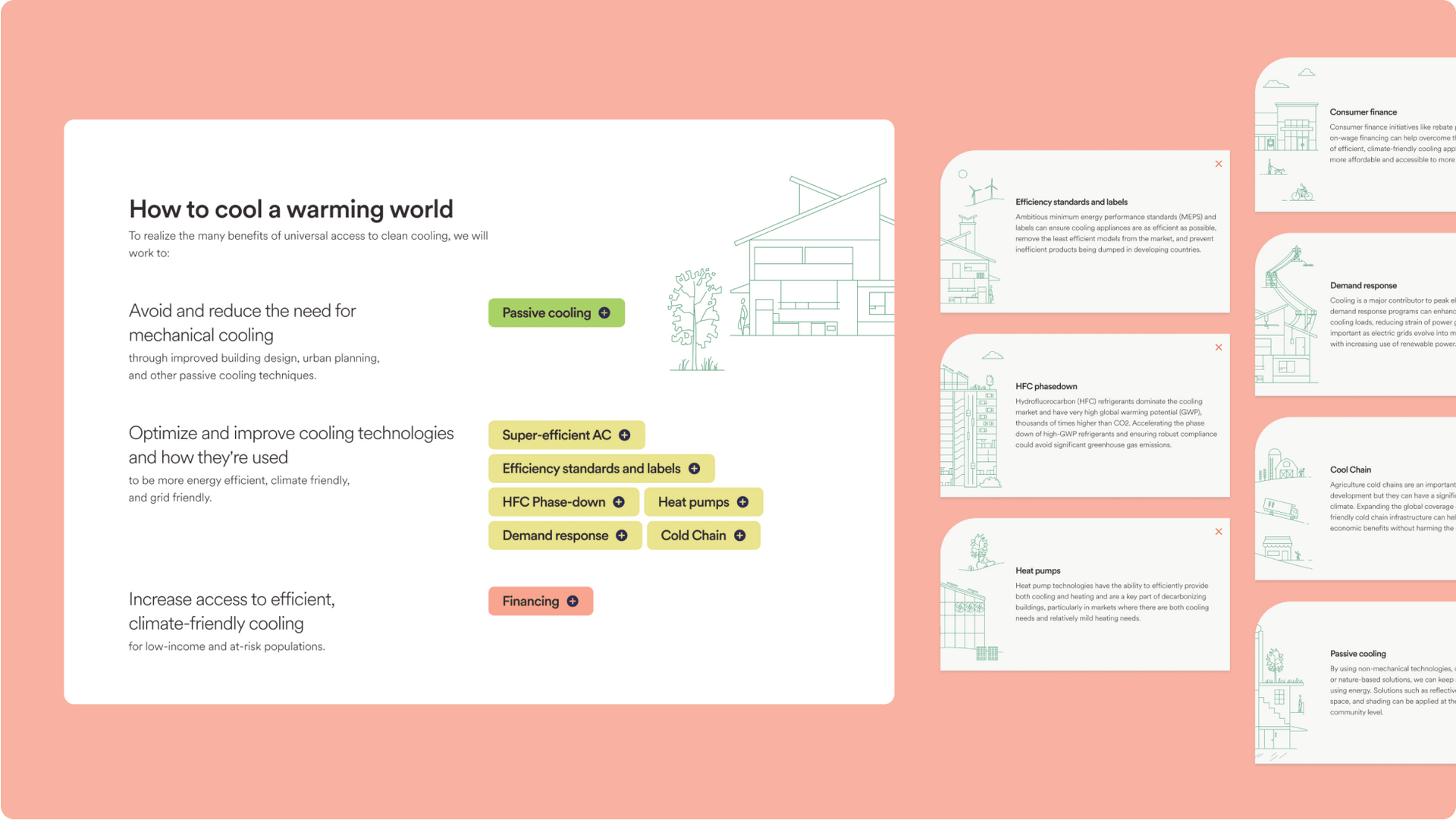The image size is (1456, 820).
Task: Close the Efficiency standards and labels card
Action: pyautogui.click(x=1219, y=164)
